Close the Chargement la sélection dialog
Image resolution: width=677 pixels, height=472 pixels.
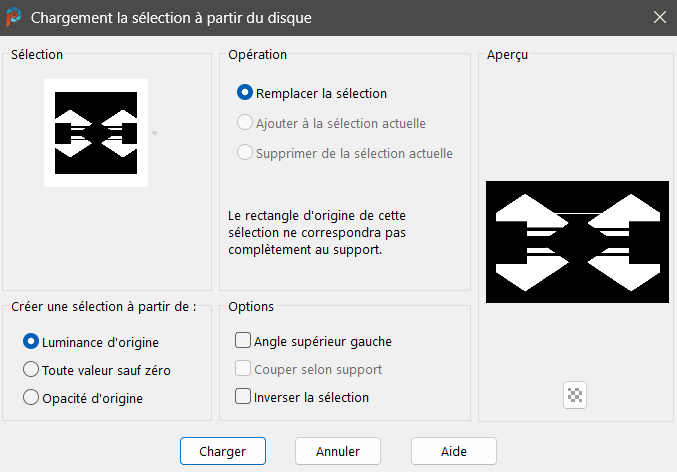pos(659,17)
